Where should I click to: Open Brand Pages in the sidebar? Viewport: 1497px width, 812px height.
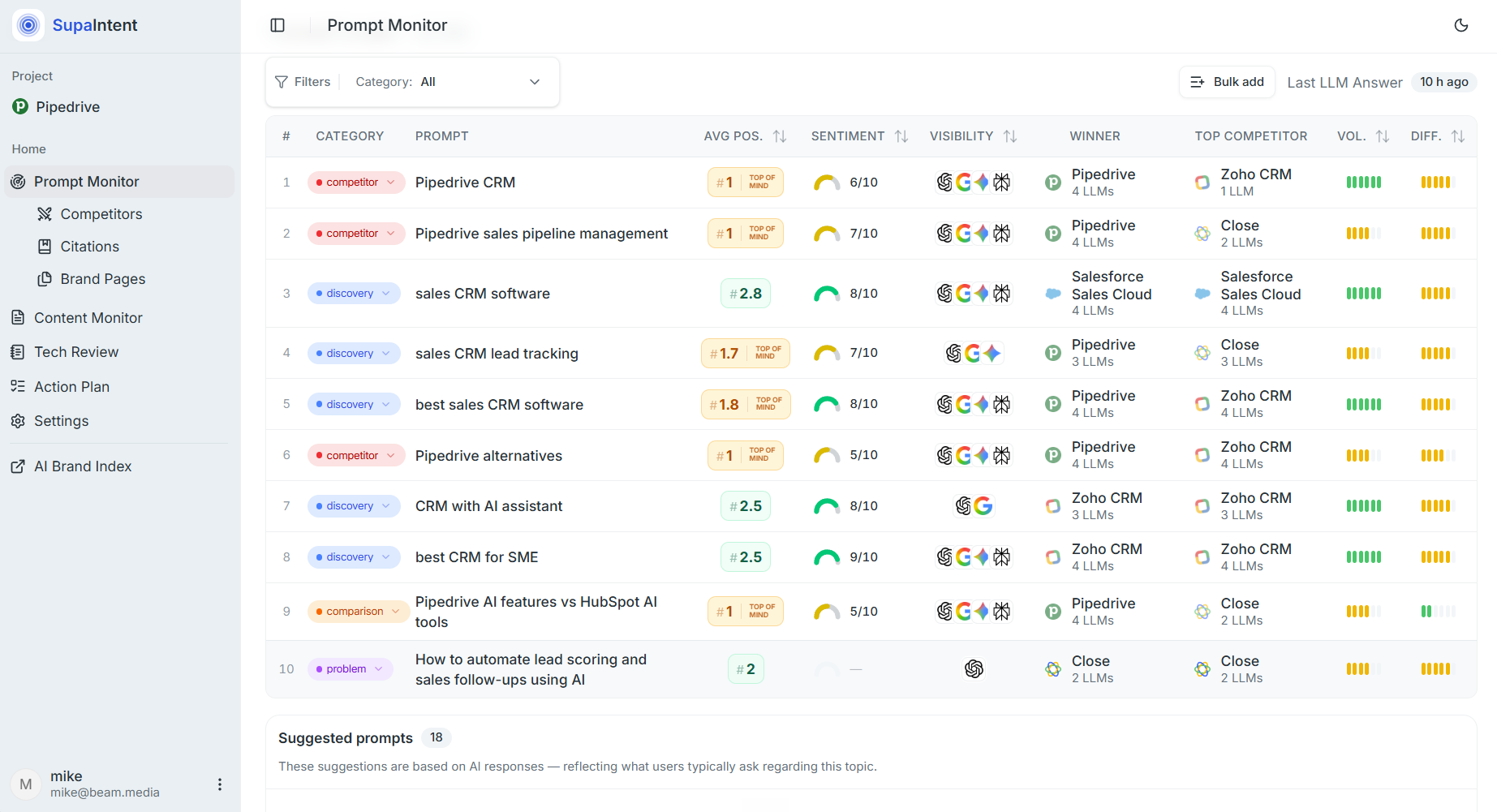[103, 279]
